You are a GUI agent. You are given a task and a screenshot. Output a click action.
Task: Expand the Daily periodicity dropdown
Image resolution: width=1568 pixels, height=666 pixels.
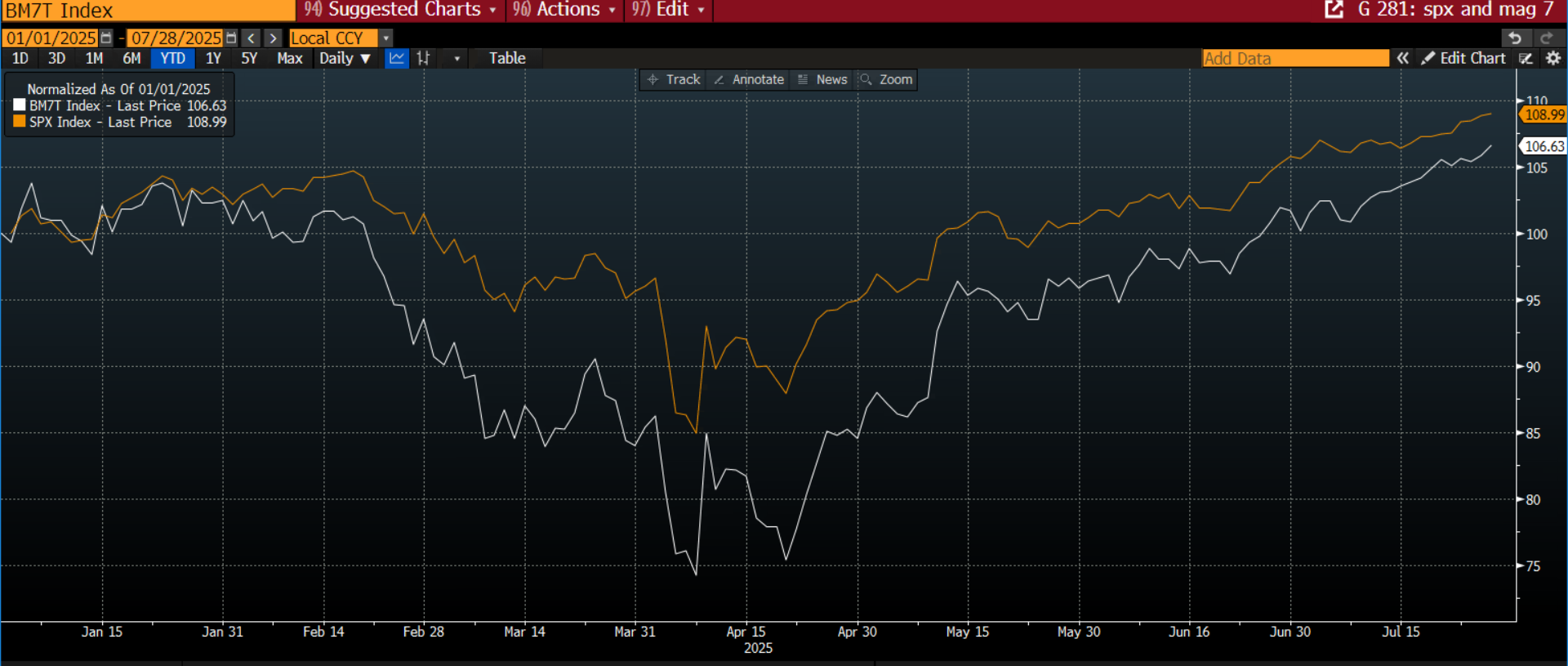(345, 58)
